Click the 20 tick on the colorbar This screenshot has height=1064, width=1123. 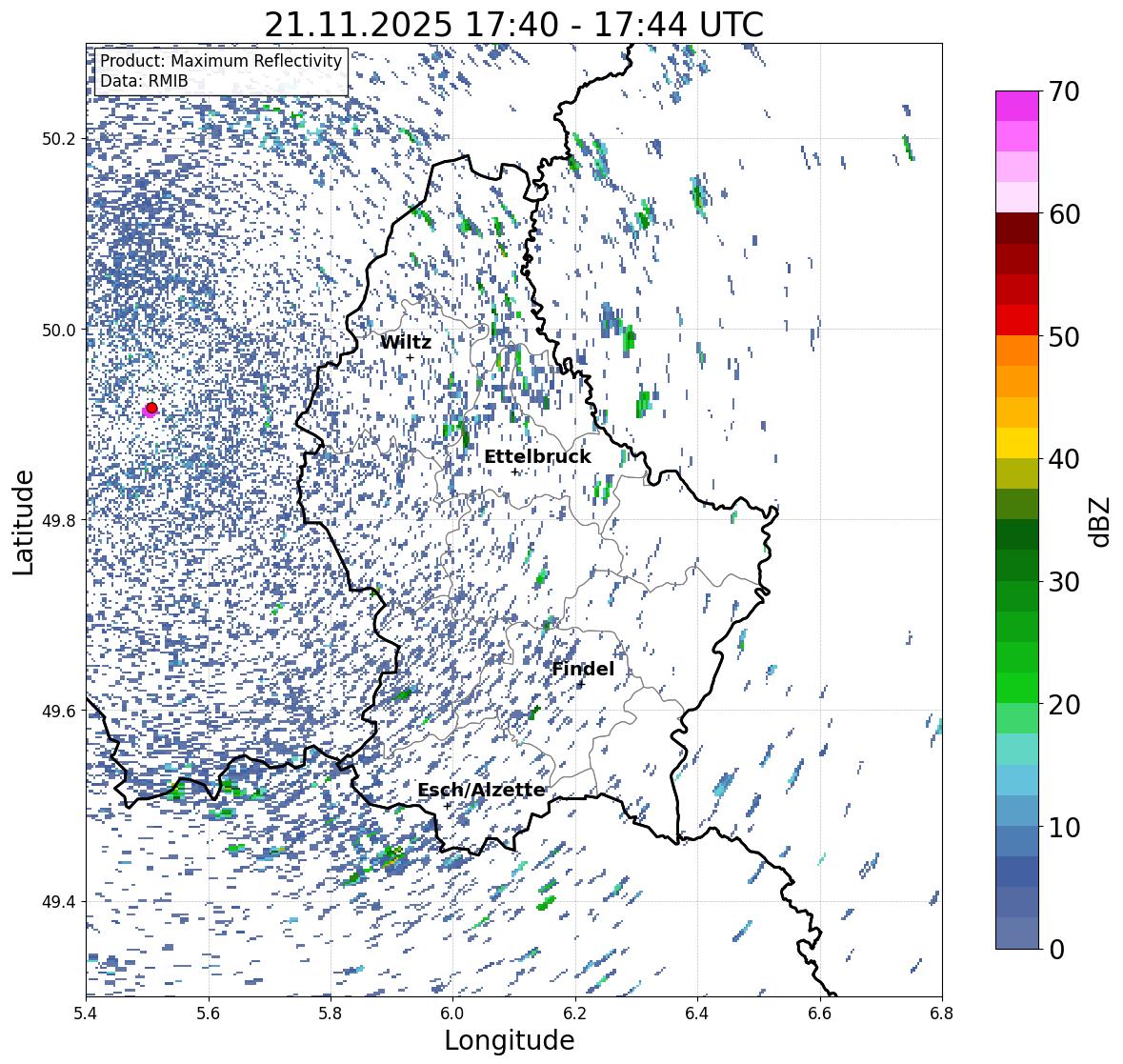pos(1064,705)
